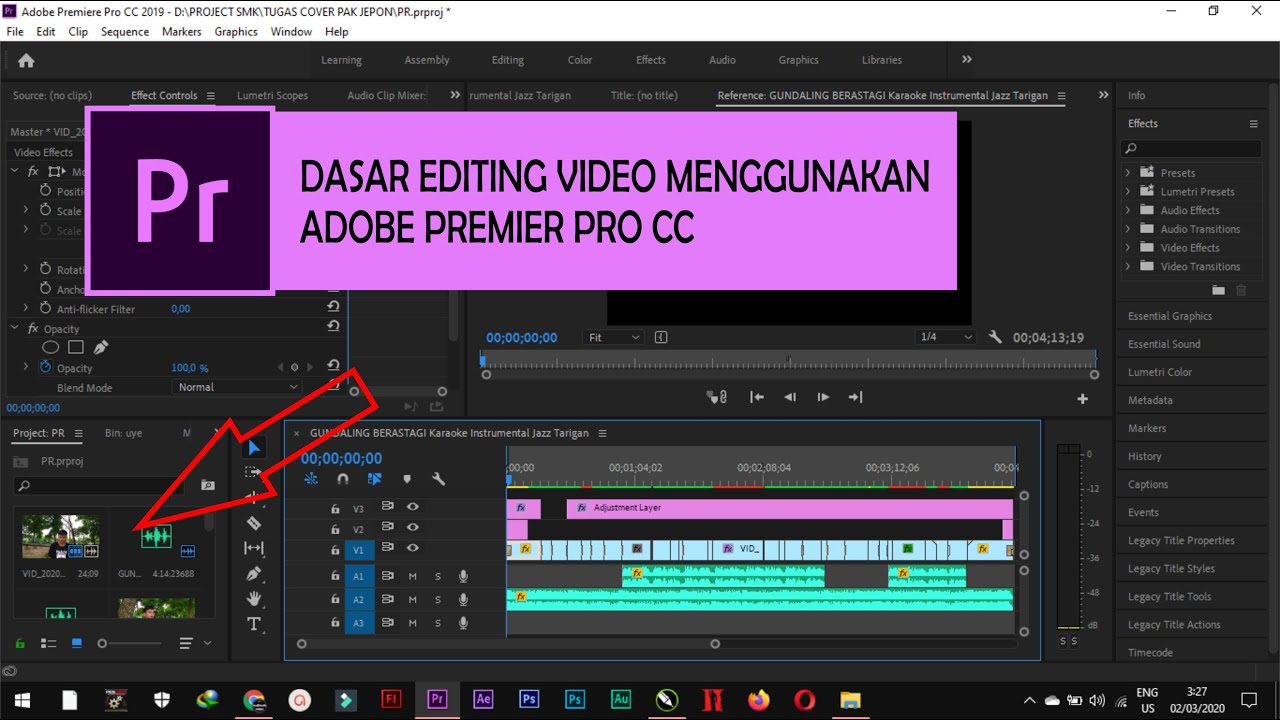Show more workspaces overflow chevron
Screen dimensions: 1280x720
(966, 60)
